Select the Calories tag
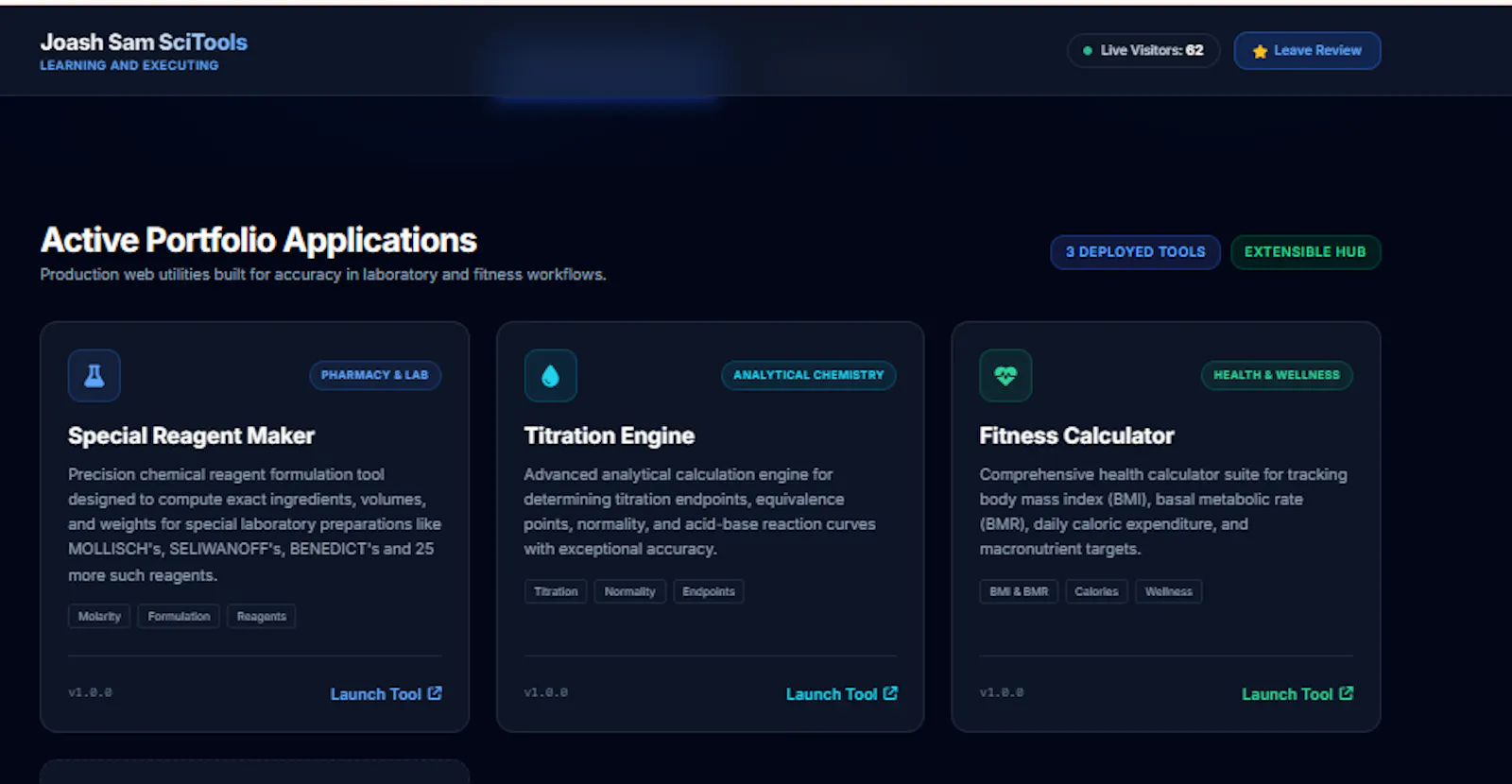 [1096, 591]
